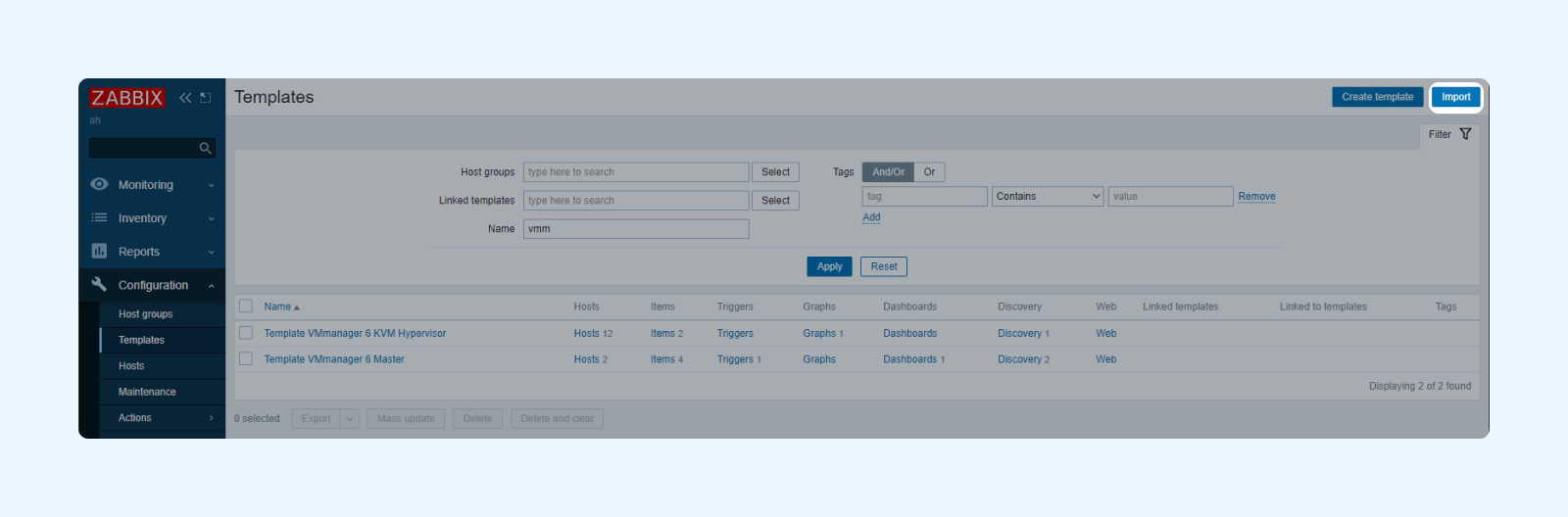Click the Import button
This screenshot has height=517, width=1568.
[x=1455, y=97]
